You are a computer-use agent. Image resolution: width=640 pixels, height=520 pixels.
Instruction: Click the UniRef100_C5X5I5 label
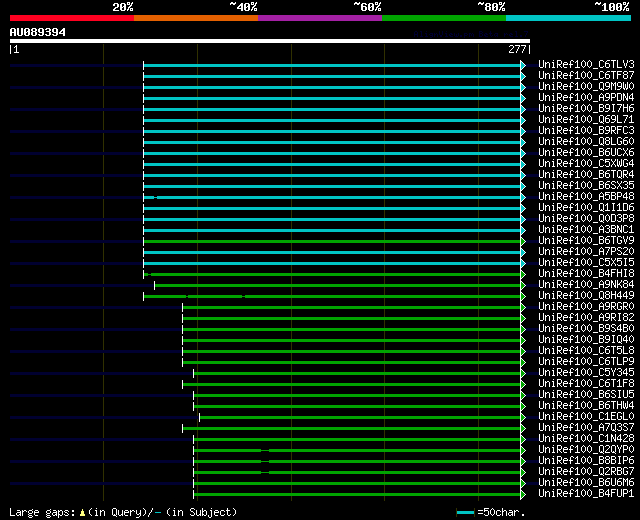586,263
